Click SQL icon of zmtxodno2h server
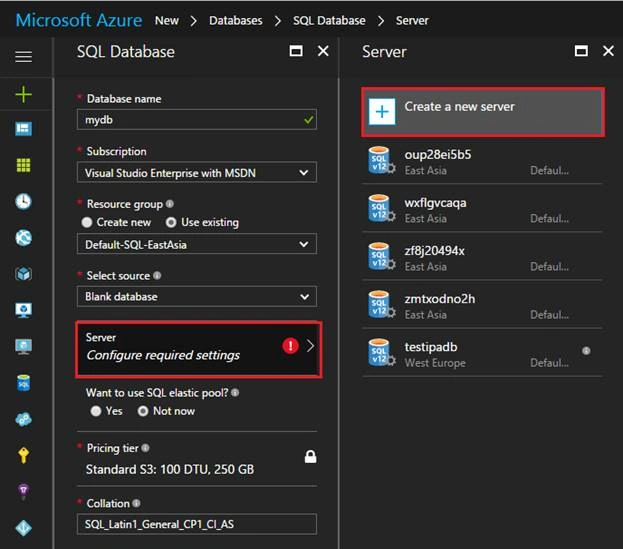Screen dimensions: 623x549 pos(381,305)
